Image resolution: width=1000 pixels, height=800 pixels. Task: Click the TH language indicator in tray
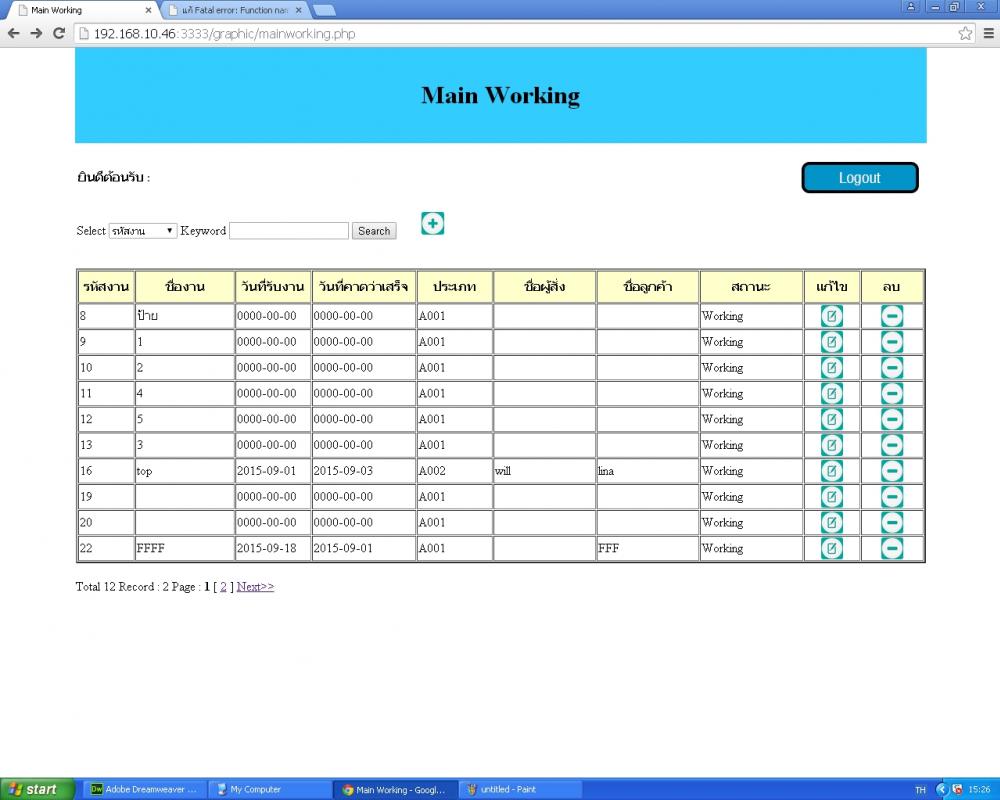(920, 790)
